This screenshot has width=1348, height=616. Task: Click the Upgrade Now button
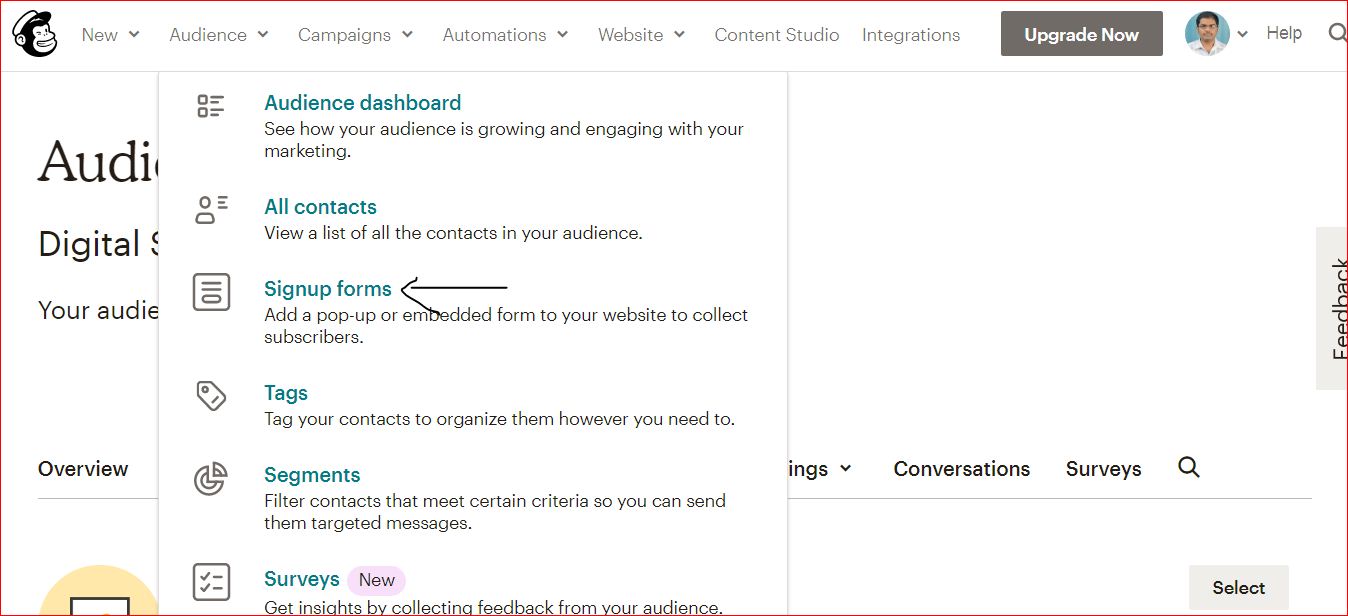(x=1082, y=34)
